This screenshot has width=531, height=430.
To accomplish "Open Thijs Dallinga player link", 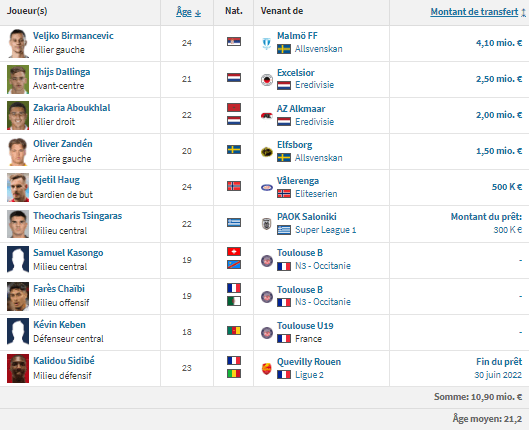I will [x=62, y=72].
